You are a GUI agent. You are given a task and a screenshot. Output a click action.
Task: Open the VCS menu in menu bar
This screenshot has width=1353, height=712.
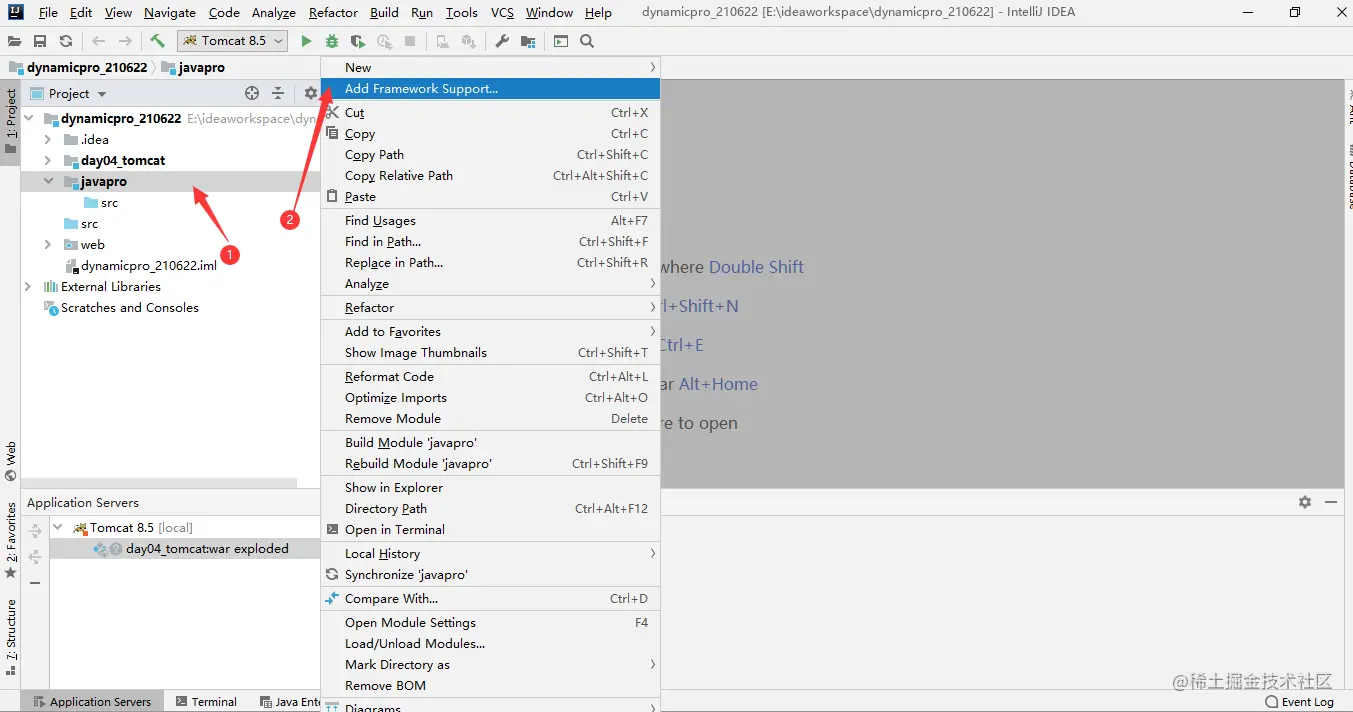point(503,13)
